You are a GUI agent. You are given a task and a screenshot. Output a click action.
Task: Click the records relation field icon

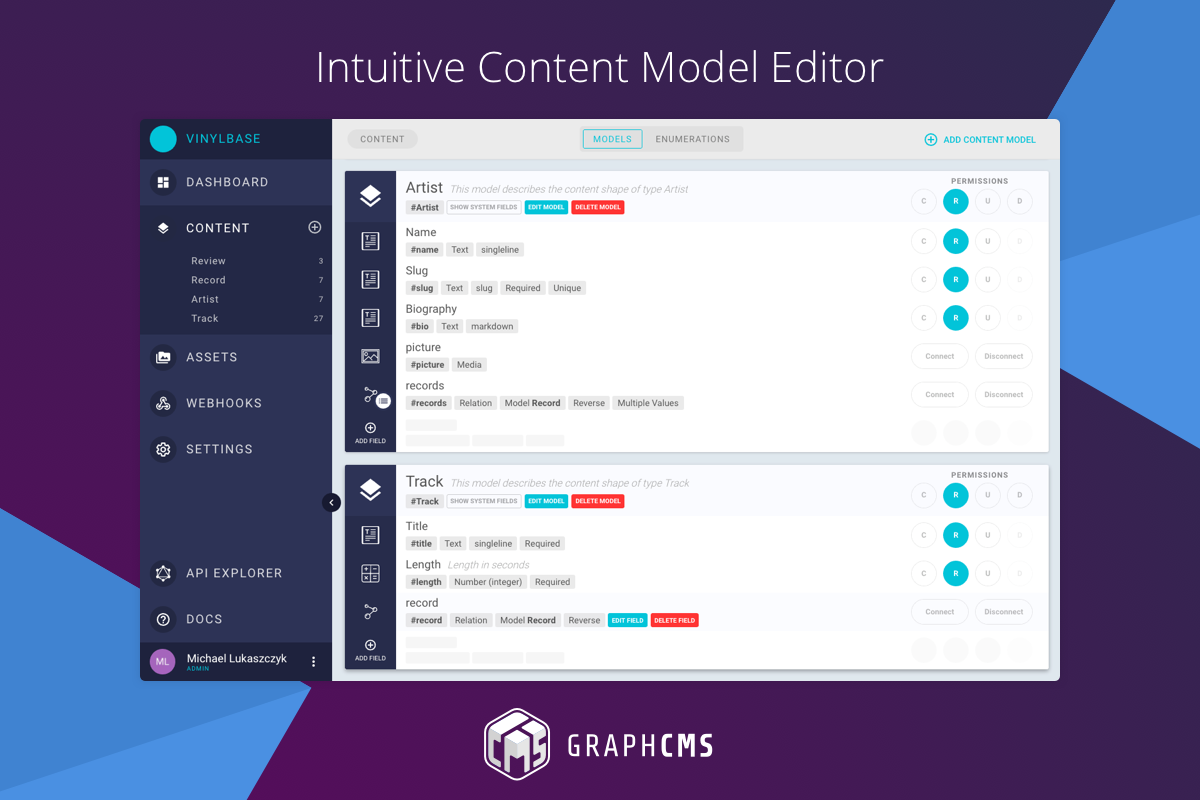coord(372,395)
